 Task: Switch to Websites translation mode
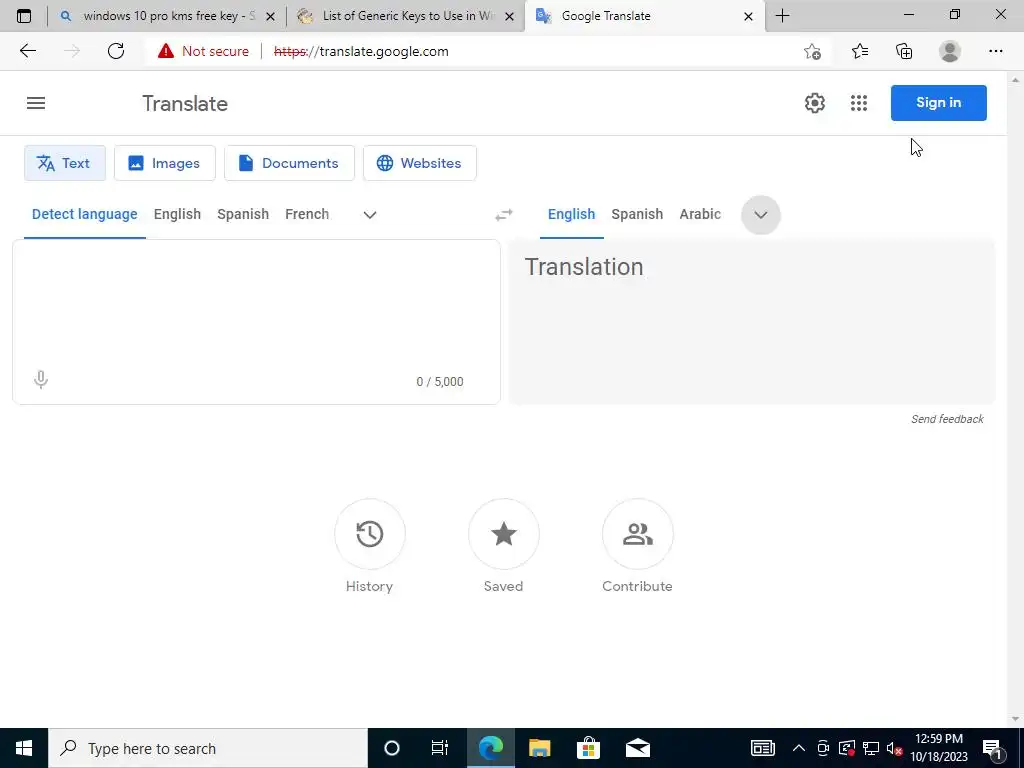[x=420, y=163]
